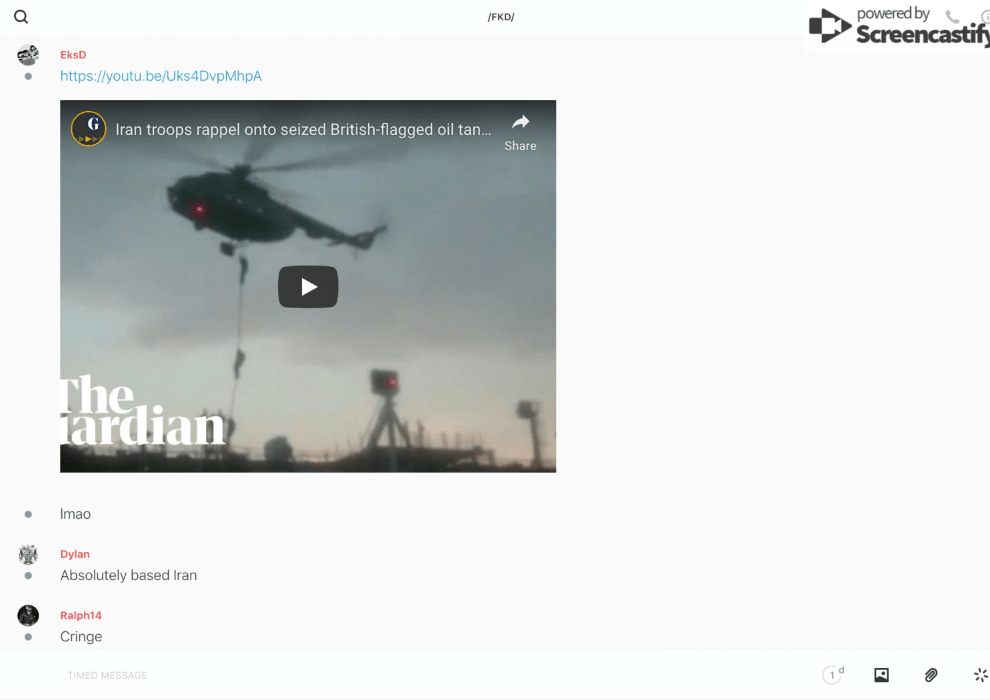Open EksD's username
990x700 pixels.
(x=73, y=55)
